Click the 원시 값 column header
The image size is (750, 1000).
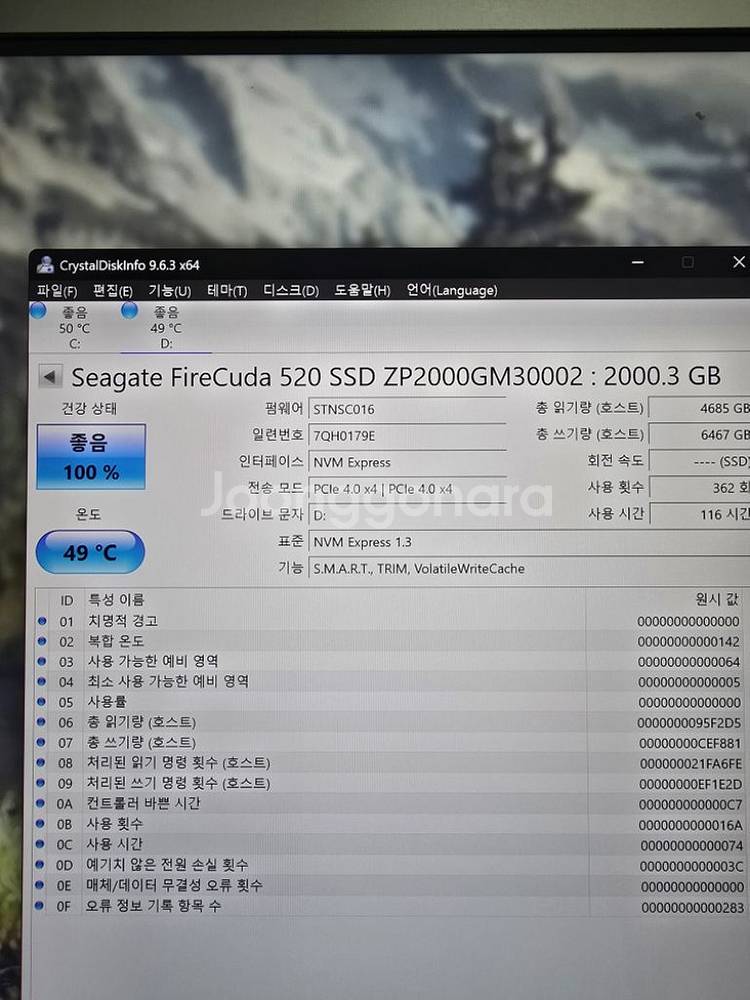(x=716, y=599)
